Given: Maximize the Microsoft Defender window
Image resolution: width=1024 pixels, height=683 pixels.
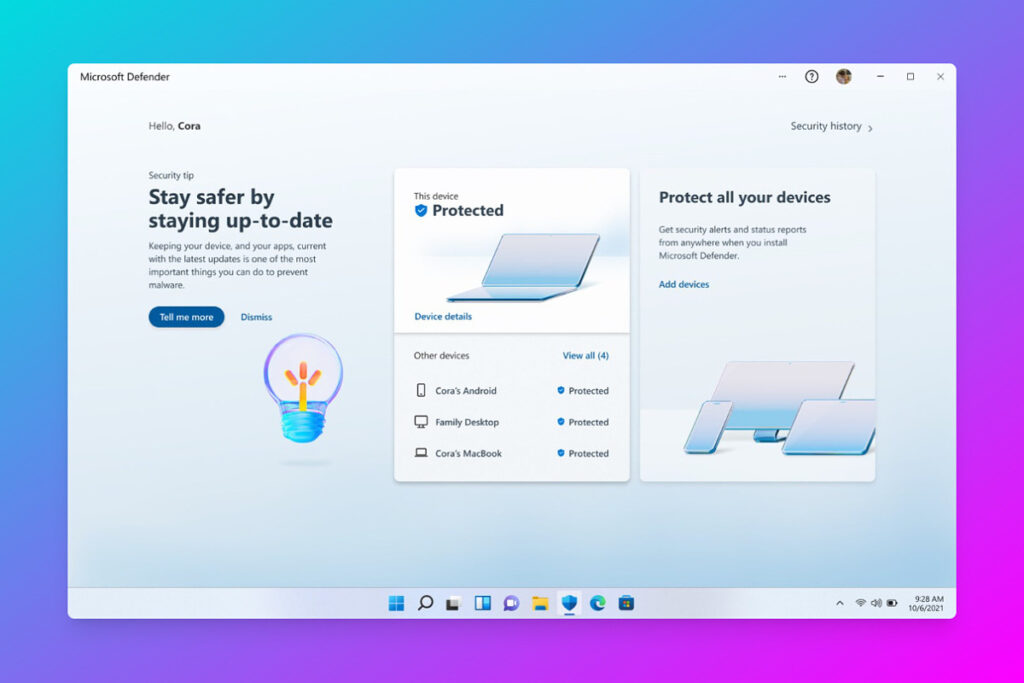Looking at the screenshot, I should coord(910,76).
